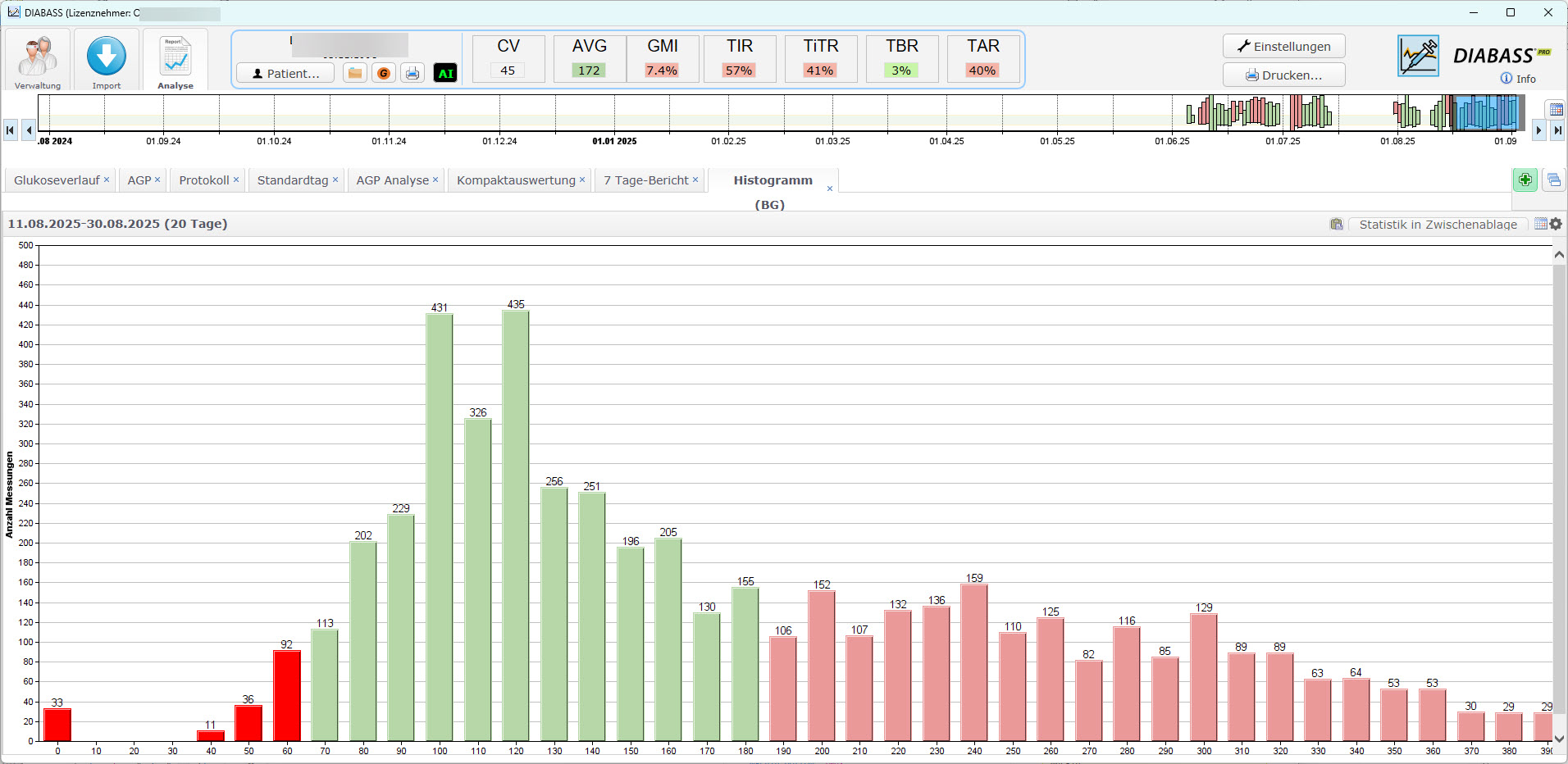Close the Kompaktauswertung tab
This screenshot has width=1568, height=764.
point(582,180)
